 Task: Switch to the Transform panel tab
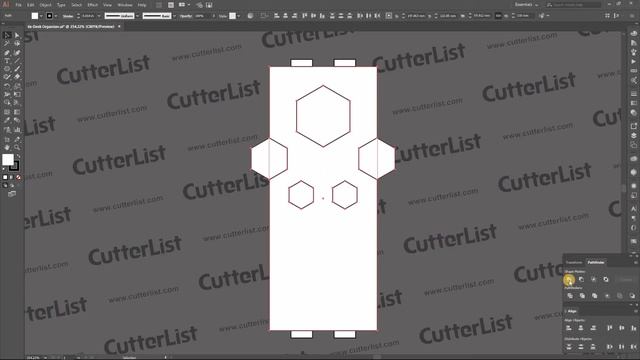coord(574,262)
